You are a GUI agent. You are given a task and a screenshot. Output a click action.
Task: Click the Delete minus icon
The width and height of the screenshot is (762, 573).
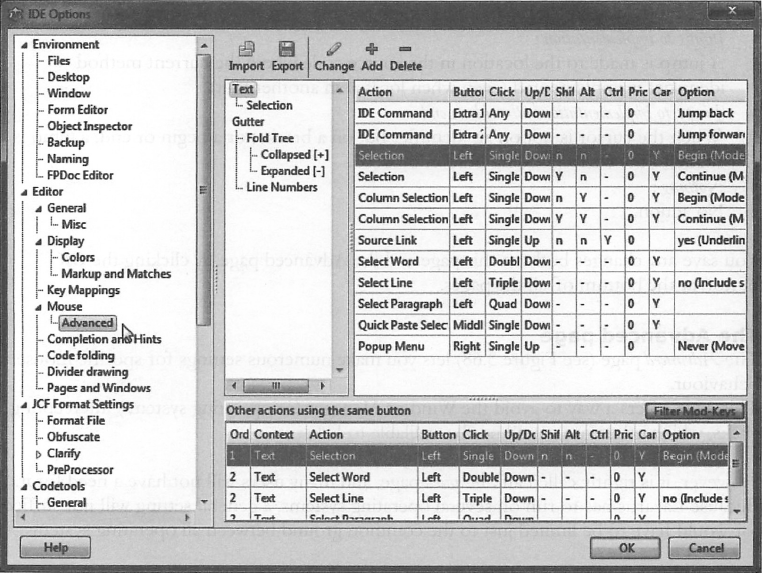tap(405, 49)
